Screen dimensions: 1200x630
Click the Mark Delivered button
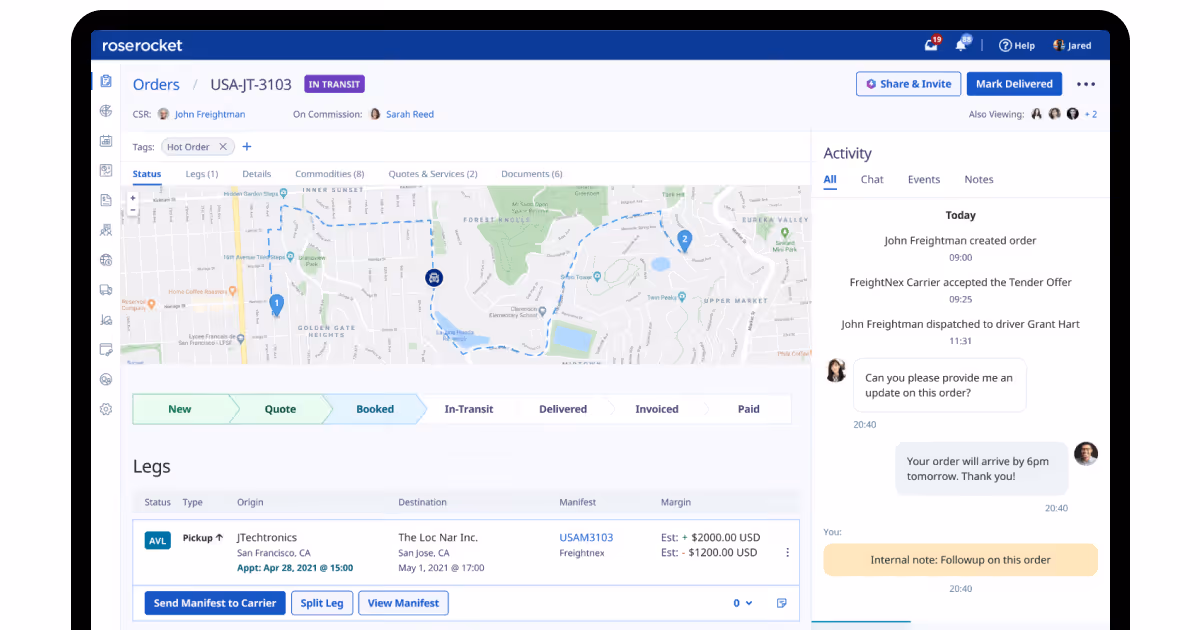point(1014,84)
